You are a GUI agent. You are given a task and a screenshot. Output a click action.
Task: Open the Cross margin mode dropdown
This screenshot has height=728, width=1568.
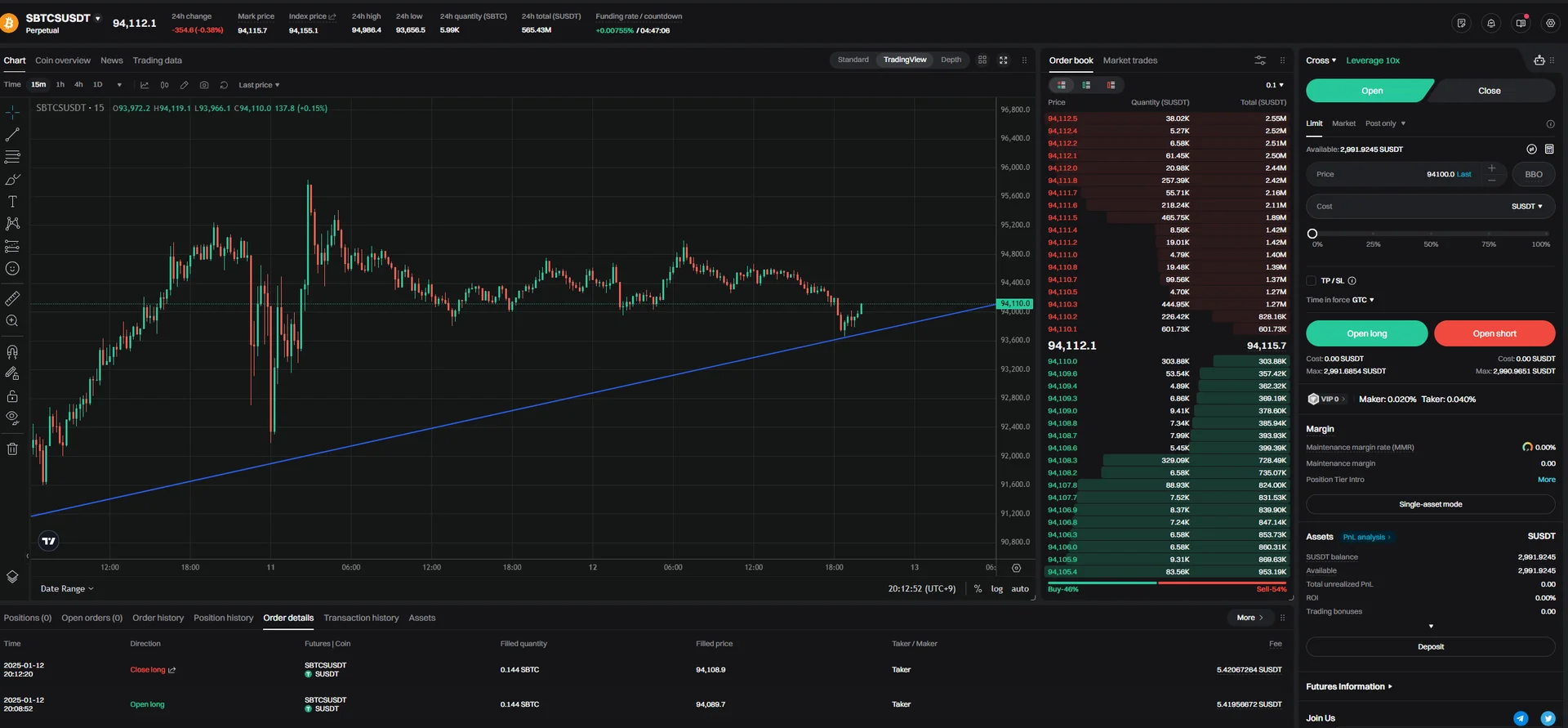click(x=1321, y=60)
